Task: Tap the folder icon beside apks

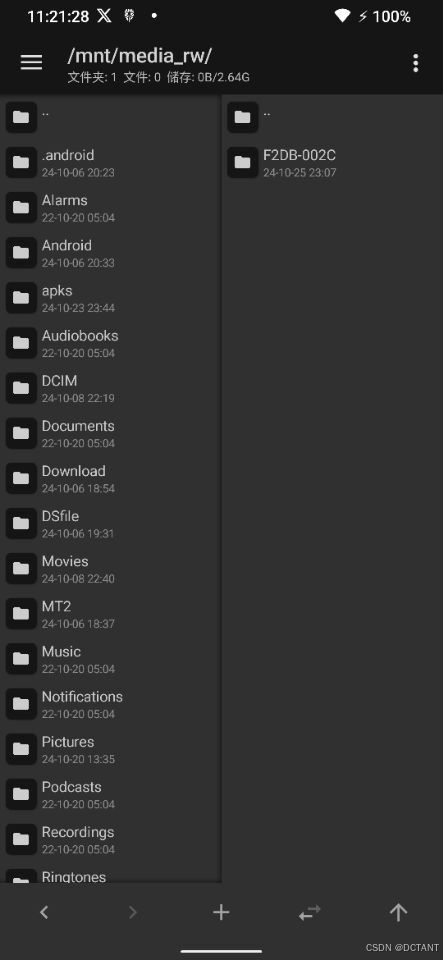Action: coord(21,298)
